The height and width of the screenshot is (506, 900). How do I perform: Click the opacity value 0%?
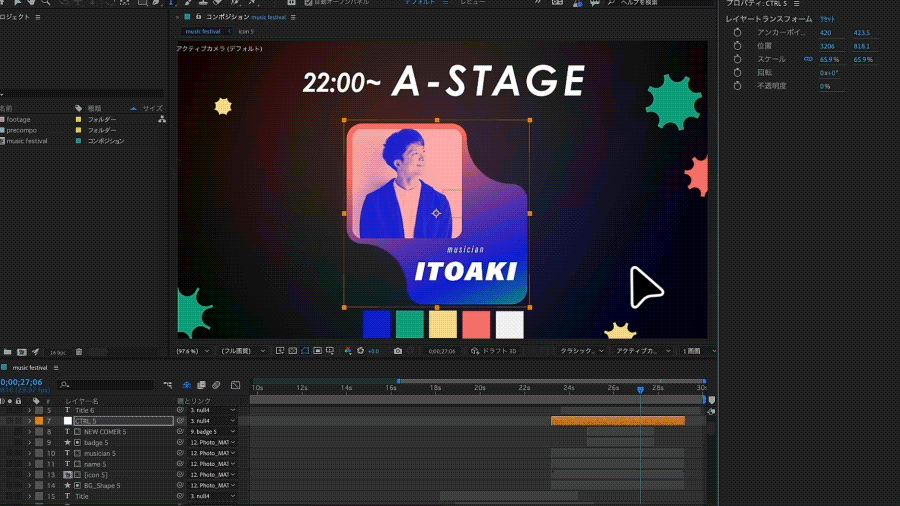tap(825, 86)
